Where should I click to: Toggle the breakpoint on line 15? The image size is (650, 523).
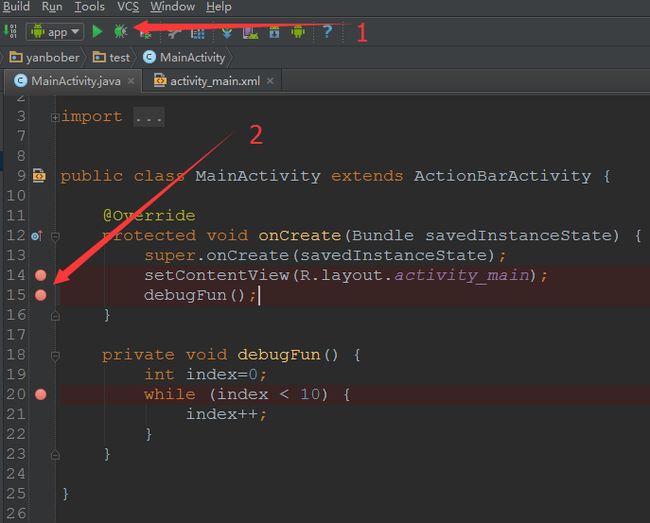[41, 295]
